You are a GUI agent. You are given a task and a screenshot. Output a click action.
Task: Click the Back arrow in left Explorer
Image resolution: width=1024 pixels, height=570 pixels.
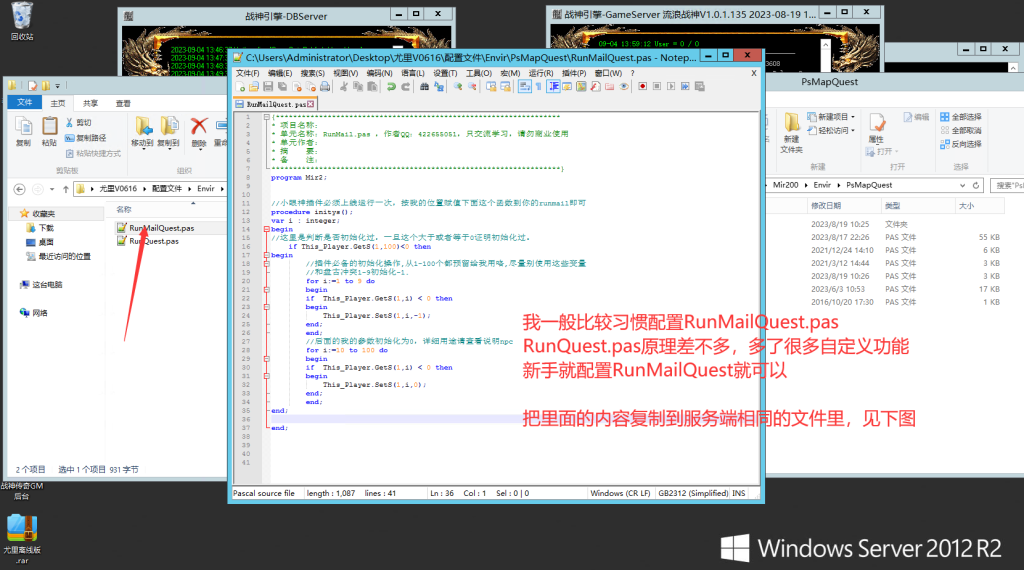pos(20,189)
